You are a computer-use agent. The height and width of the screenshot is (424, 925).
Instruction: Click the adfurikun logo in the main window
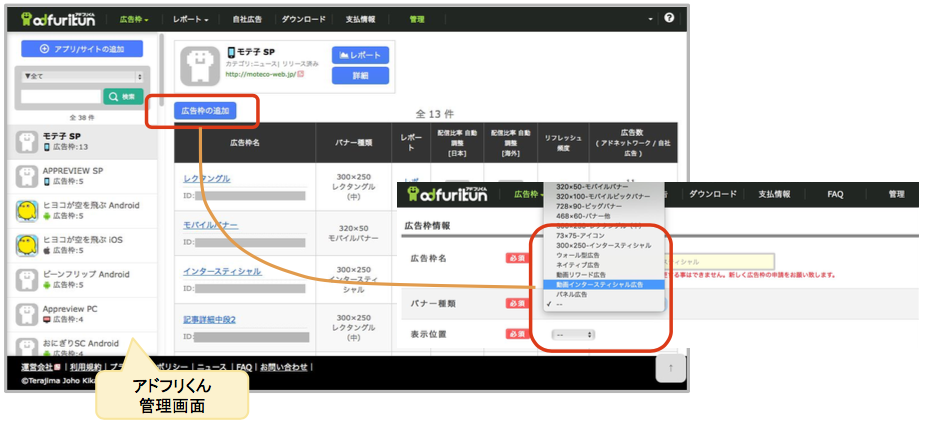(x=58, y=19)
